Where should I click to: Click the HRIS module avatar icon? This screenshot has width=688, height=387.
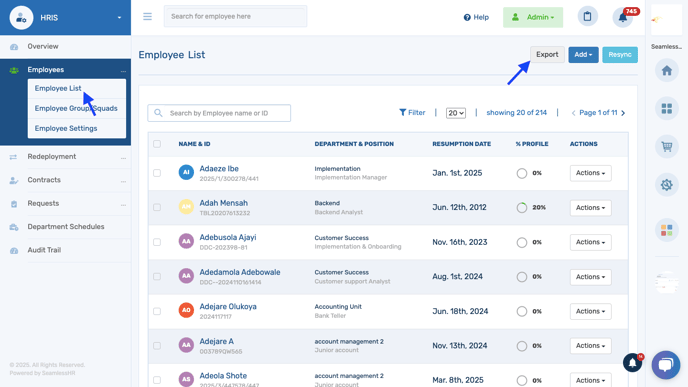pyautogui.click(x=21, y=18)
